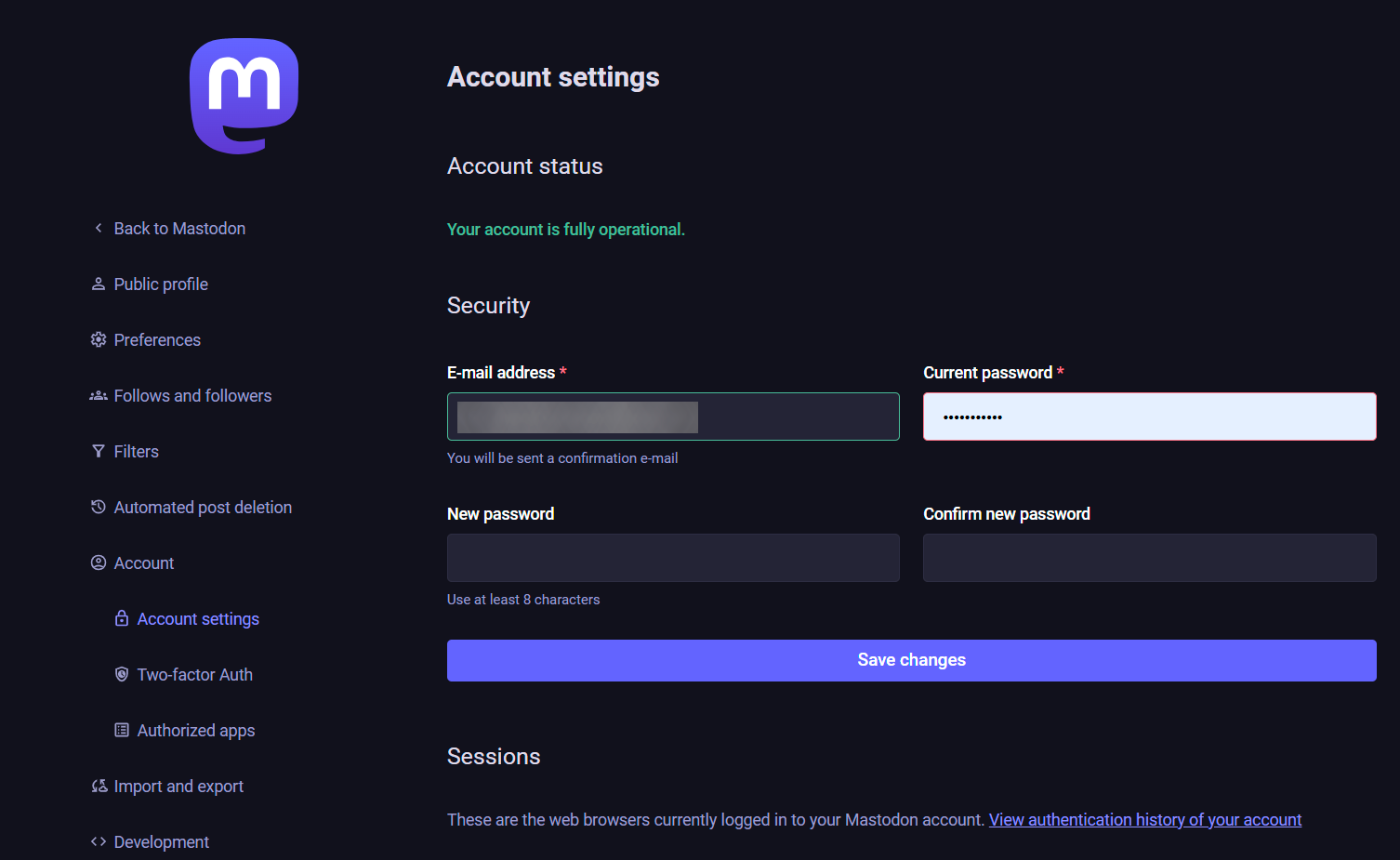Click into the Current password field
This screenshot has width=1400, height=860.
coord(1149,417)
